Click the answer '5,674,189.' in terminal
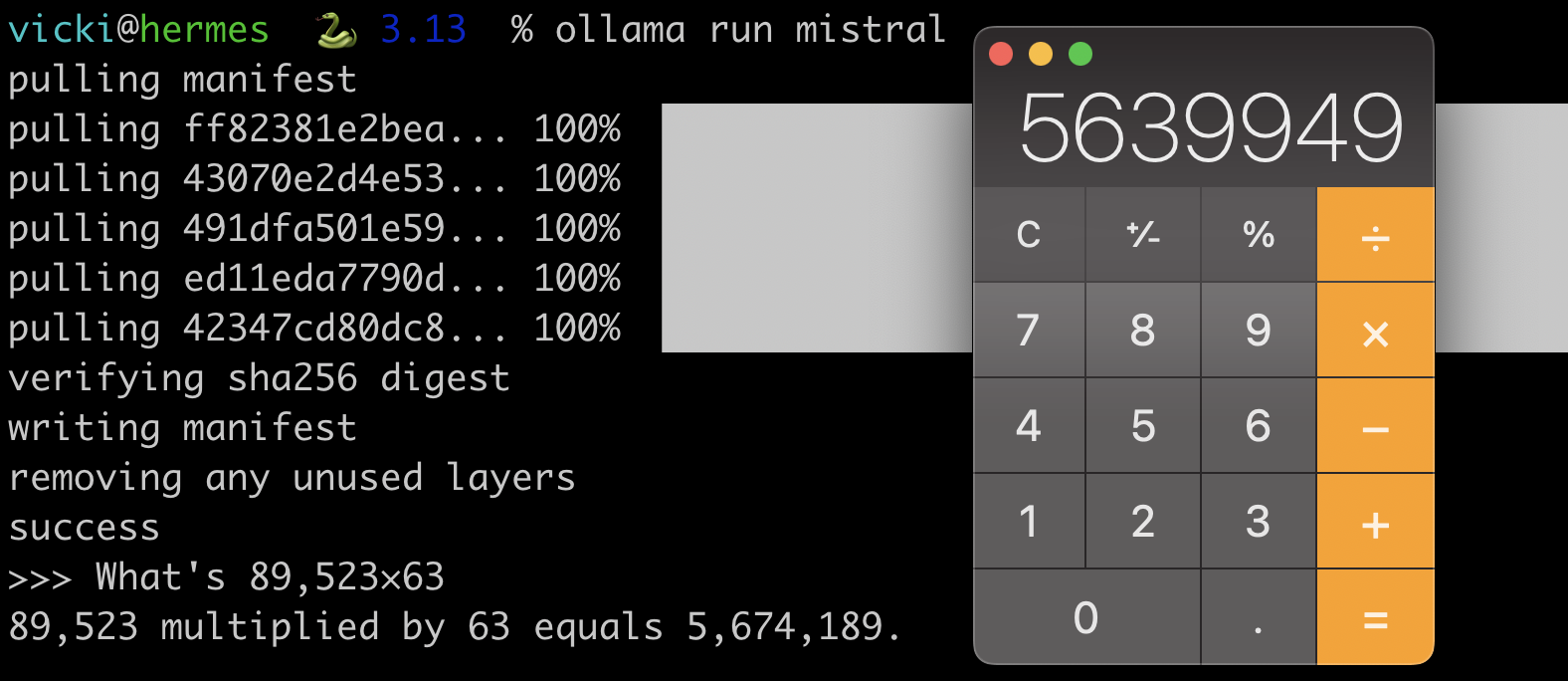1568x681 pixels. pos(794,627)
